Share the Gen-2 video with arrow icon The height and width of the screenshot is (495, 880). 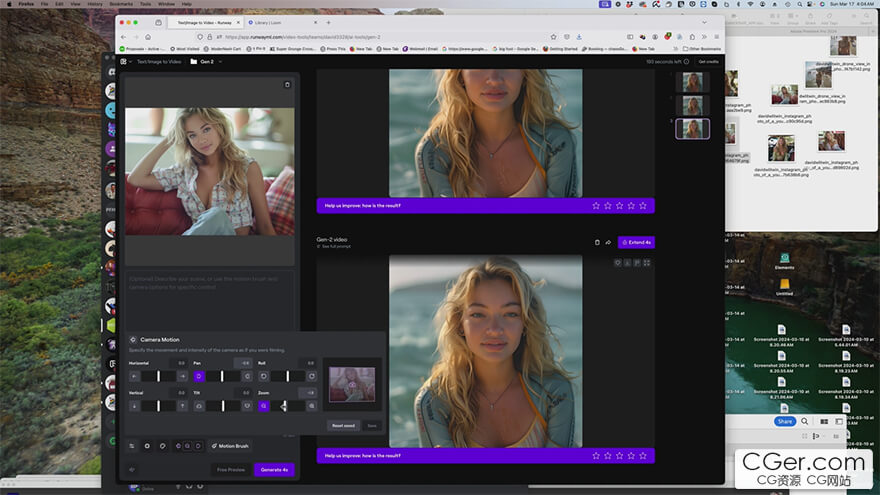tap(608, 242)
